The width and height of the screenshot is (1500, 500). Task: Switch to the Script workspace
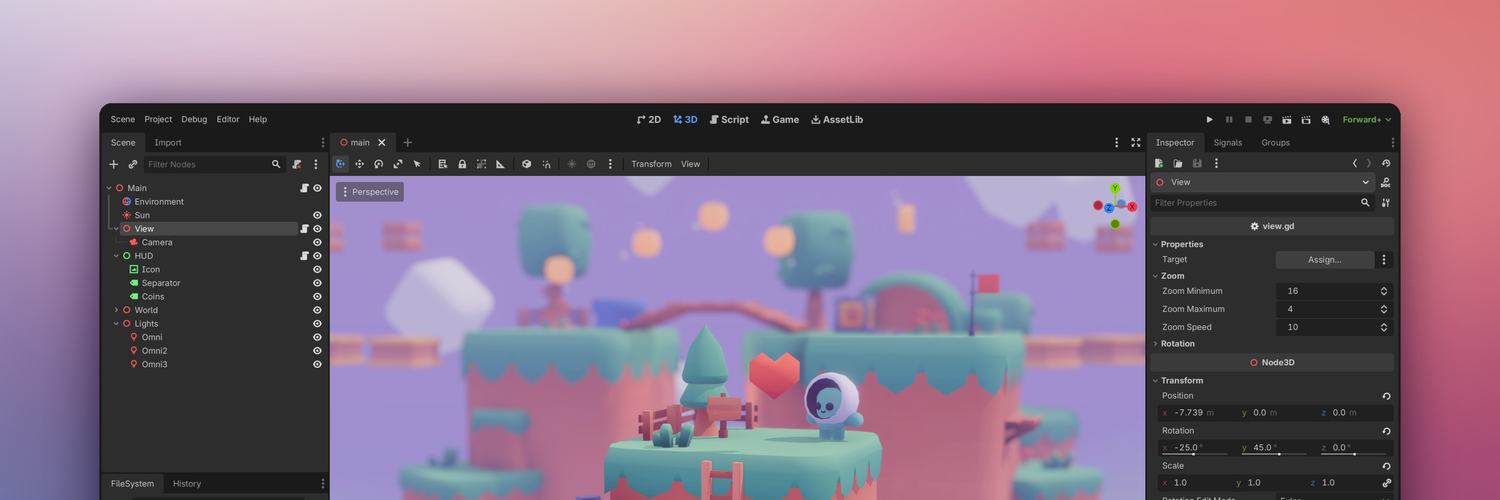(729, 119)
